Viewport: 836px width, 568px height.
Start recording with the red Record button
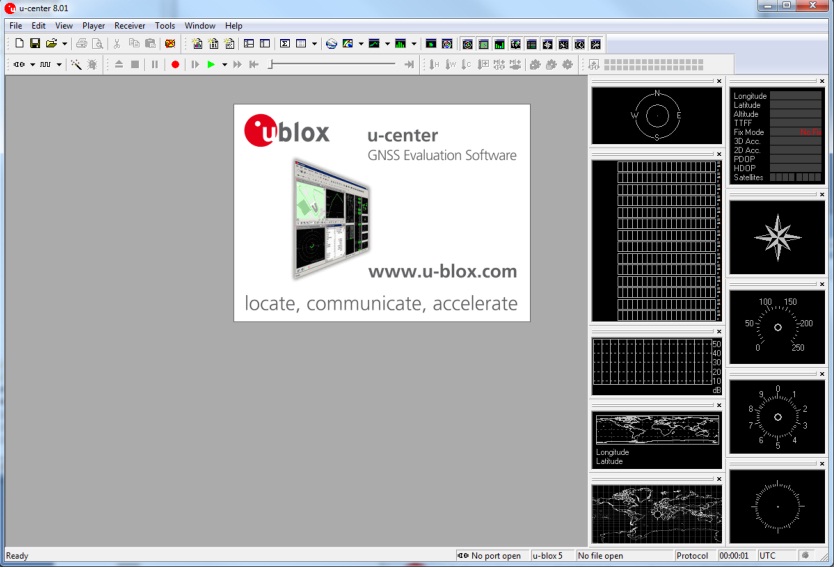[175, 65]
